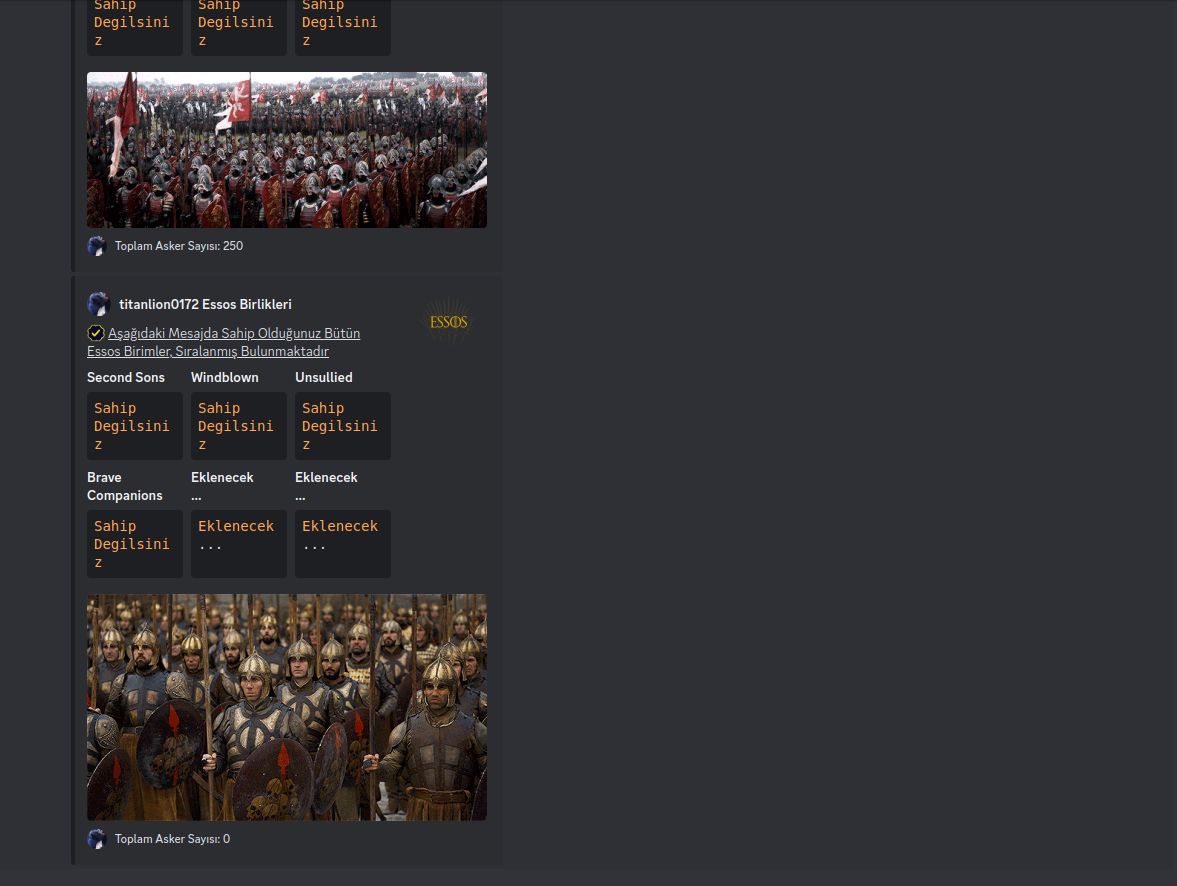1177x886 pixels.
Task: Click the checkmark badge before the Essos message link
Action: click(95, 332)
